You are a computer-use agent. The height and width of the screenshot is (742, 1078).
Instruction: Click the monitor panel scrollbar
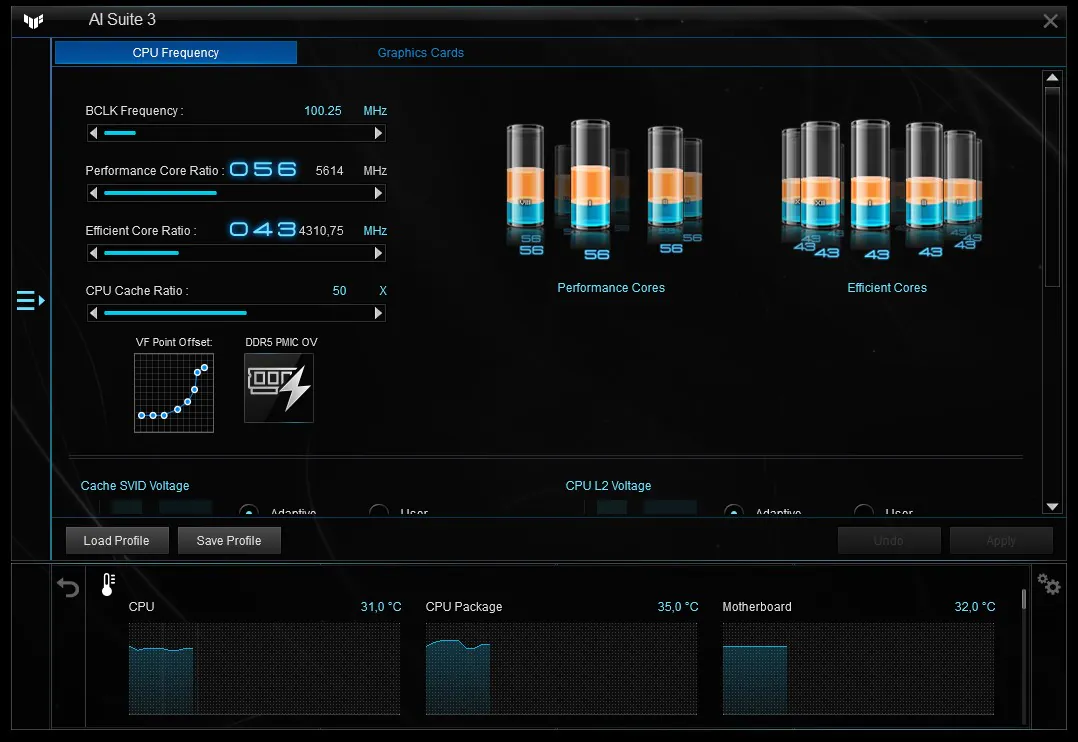click(x=1024, y=599)
